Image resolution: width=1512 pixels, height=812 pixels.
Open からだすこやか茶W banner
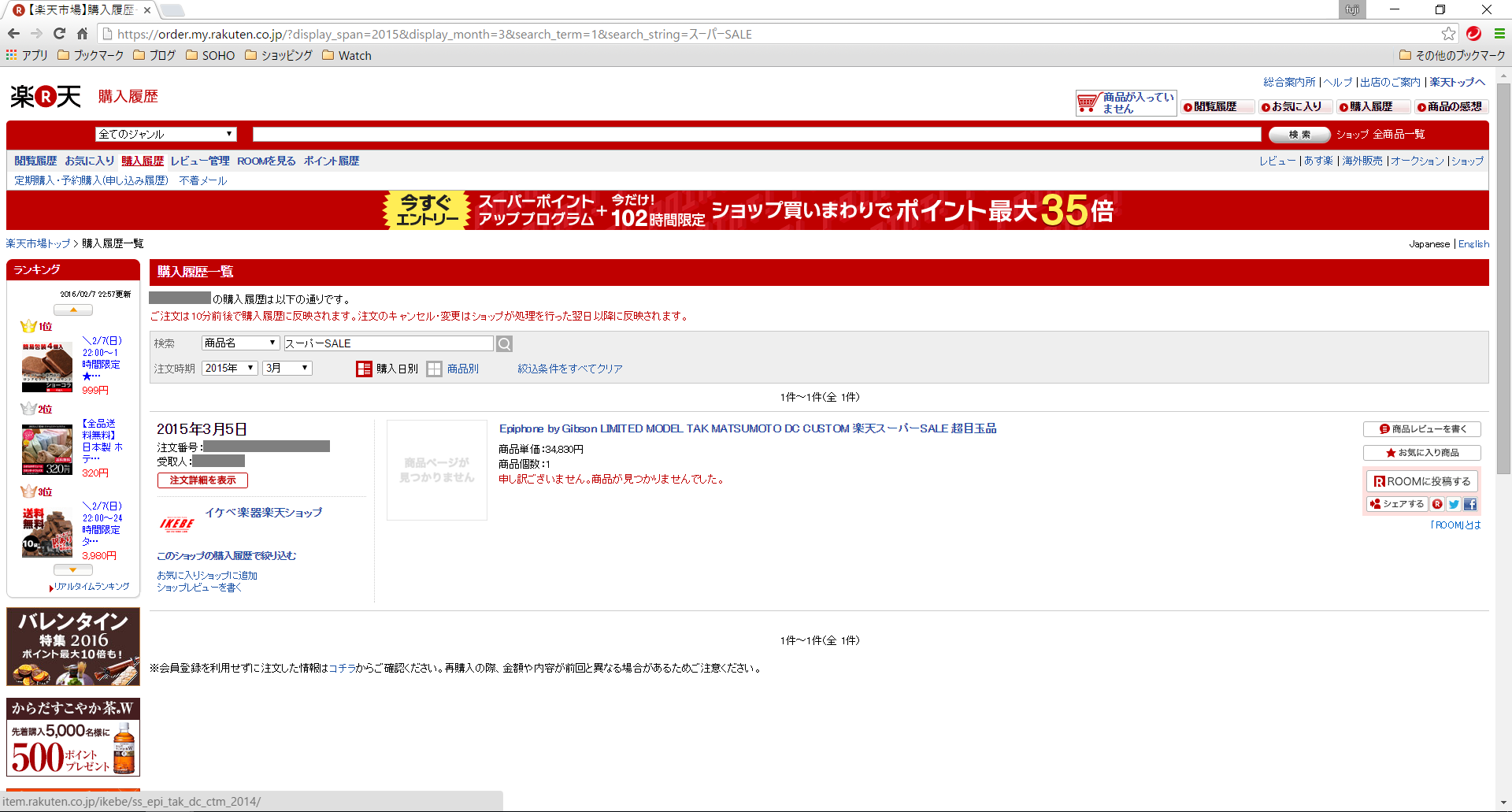pos(73,737)
